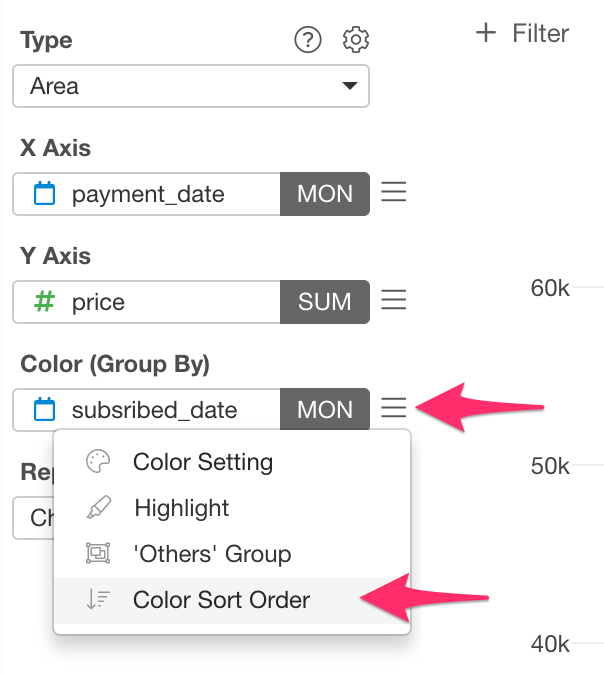This screenshot has height=674, width=604.
Task: Expand the chart Type dropdown showing Area
Action: [191, 86]
